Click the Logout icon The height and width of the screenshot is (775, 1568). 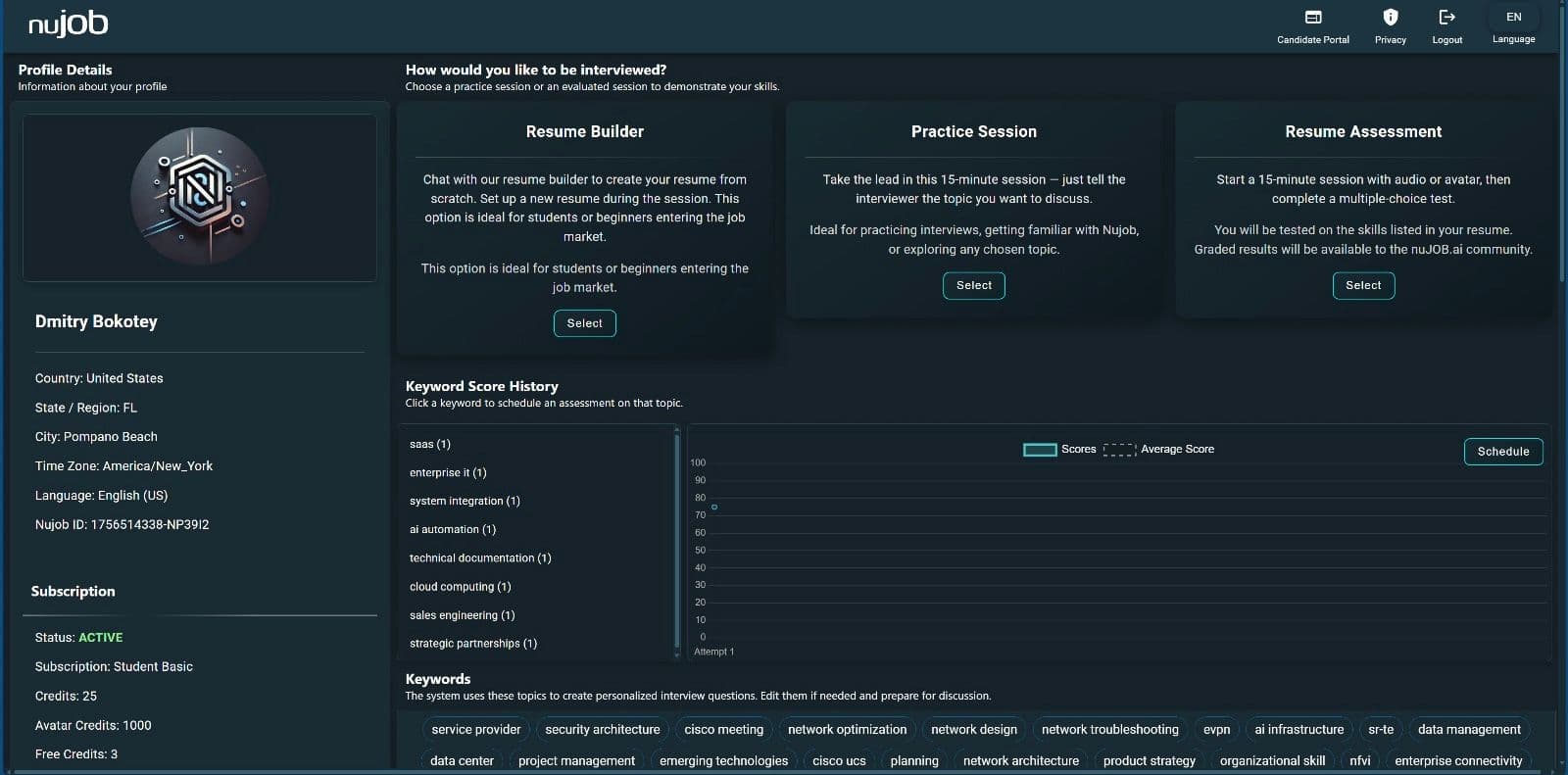pyautogui.click(x=1446, y=18)
